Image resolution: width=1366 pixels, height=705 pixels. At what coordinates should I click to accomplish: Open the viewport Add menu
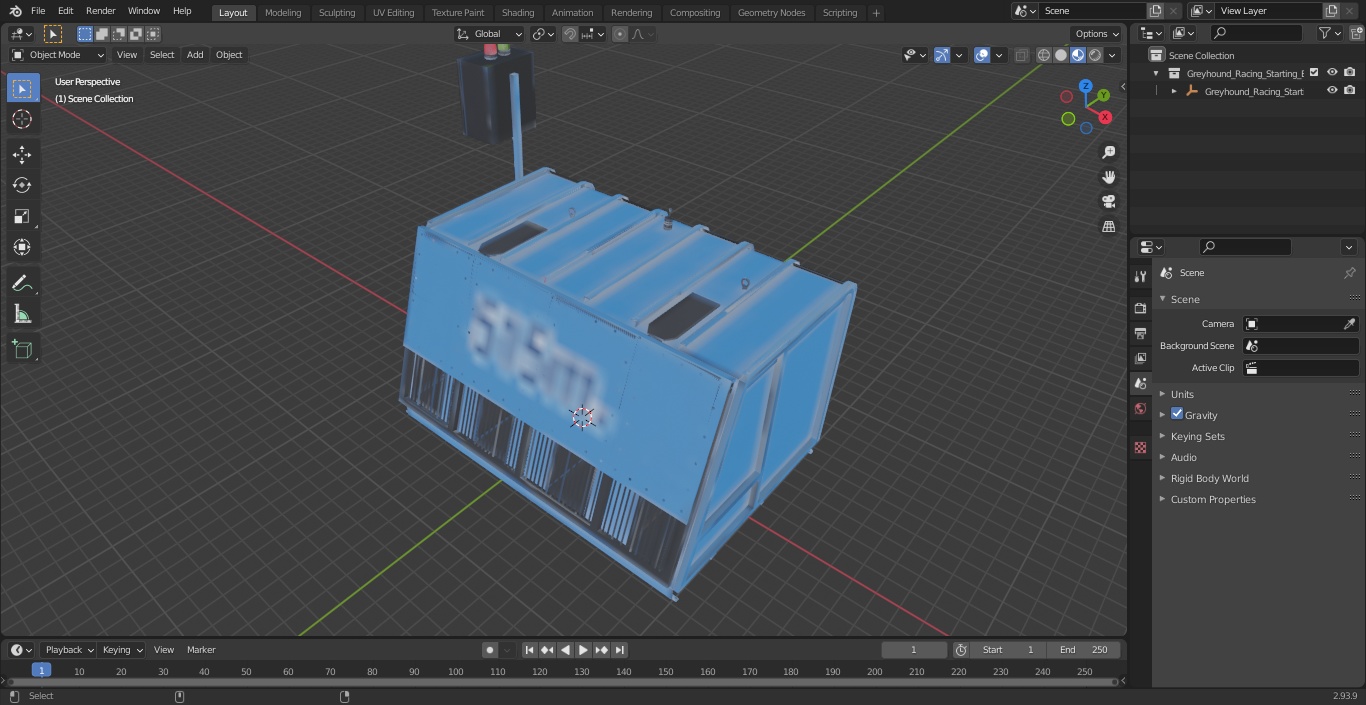tap(195, 55)
